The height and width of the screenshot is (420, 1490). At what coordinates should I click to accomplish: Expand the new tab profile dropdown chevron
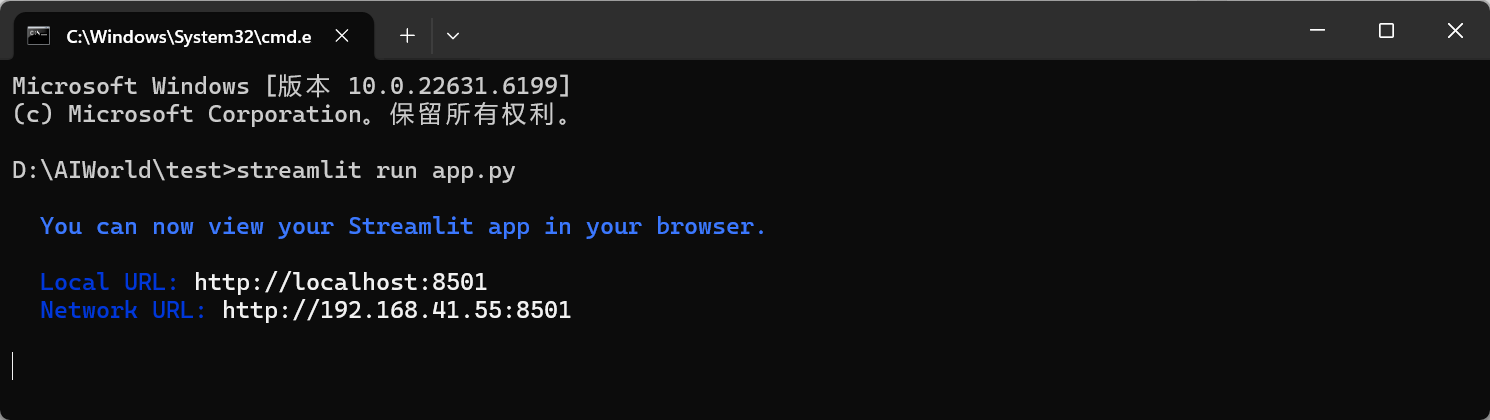(453, 36)
